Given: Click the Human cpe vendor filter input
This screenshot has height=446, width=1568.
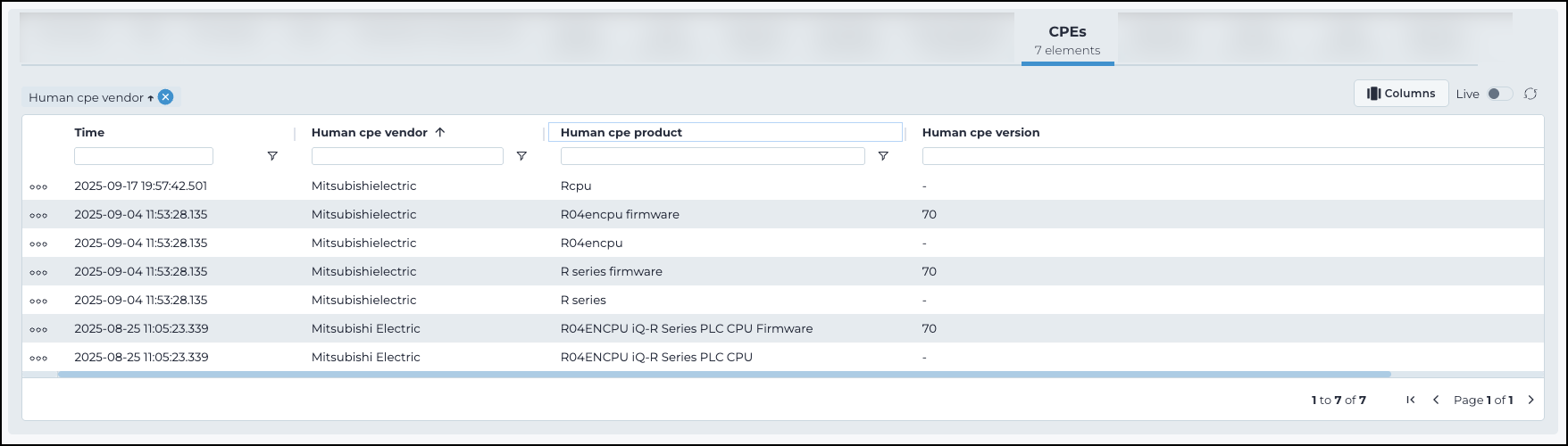Looking at the screenshot, I should click(x=407, y=156).
